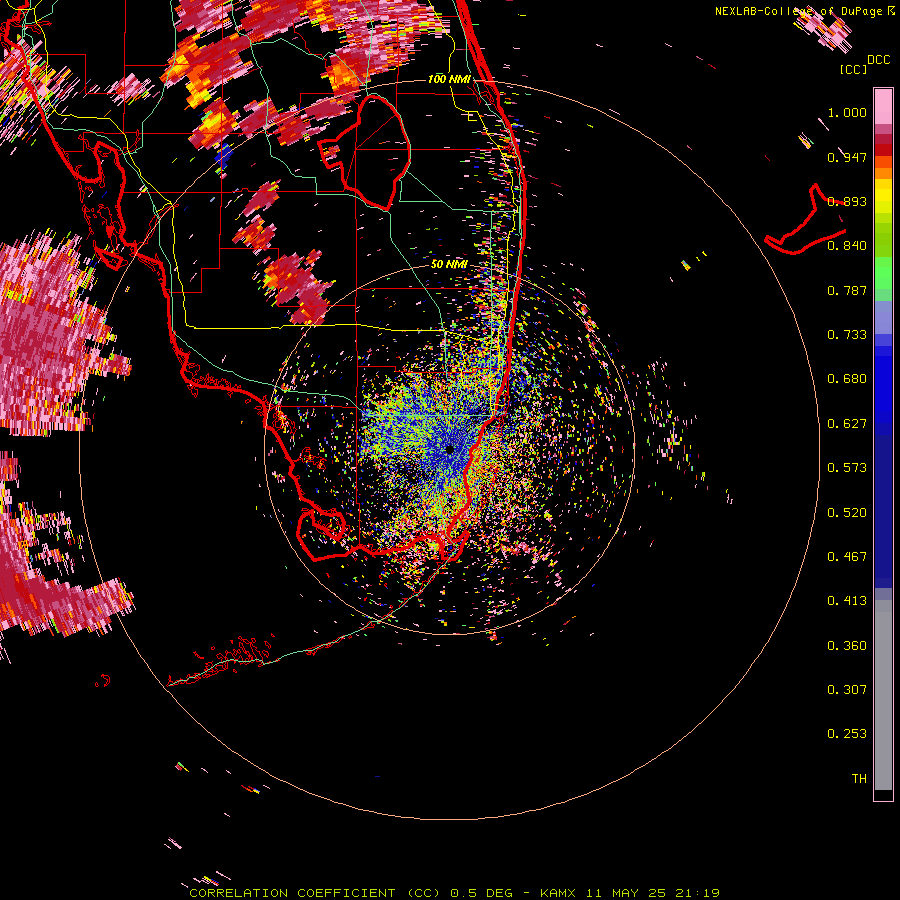Screen dimensions: 900x900
Task: Click the yellow segment of the color bar
Action: click(883, 196)
